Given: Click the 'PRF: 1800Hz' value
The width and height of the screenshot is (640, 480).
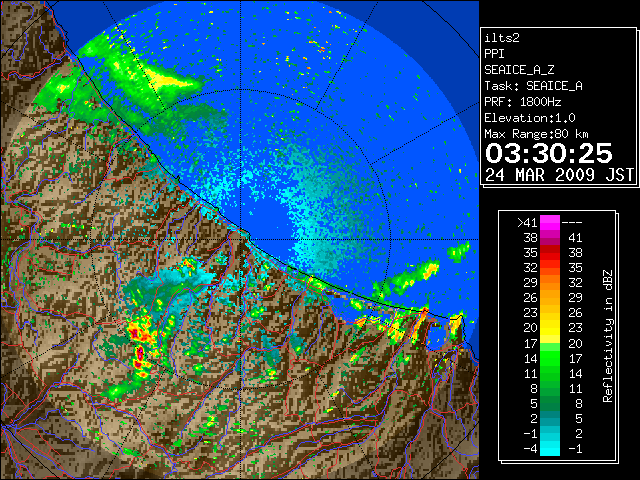Looking at the screenshot, I should pos(522,102).
